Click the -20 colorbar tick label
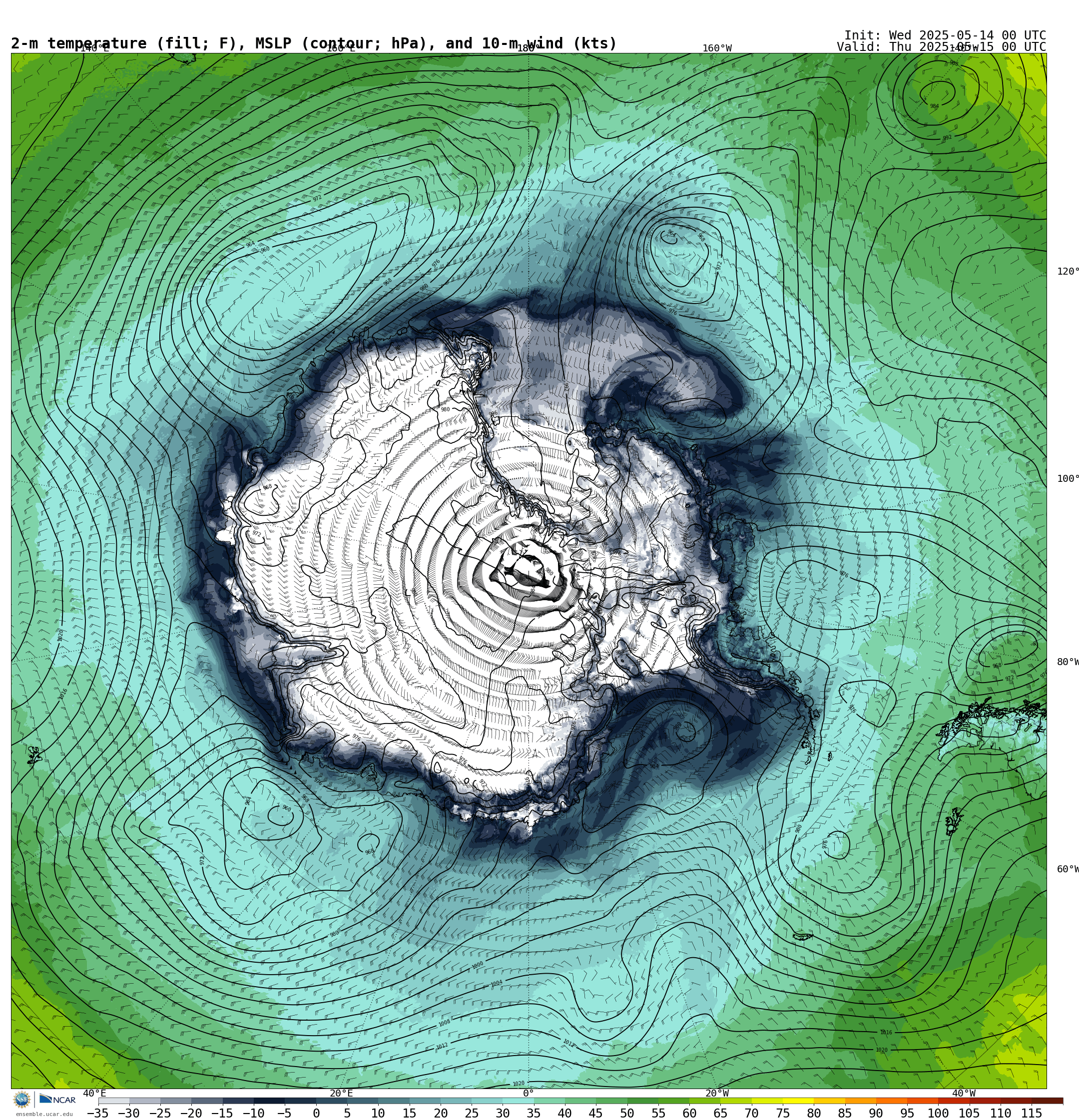This screenshot has height=1120, width=1079. pyautogui.click(x=191, y=1113)
